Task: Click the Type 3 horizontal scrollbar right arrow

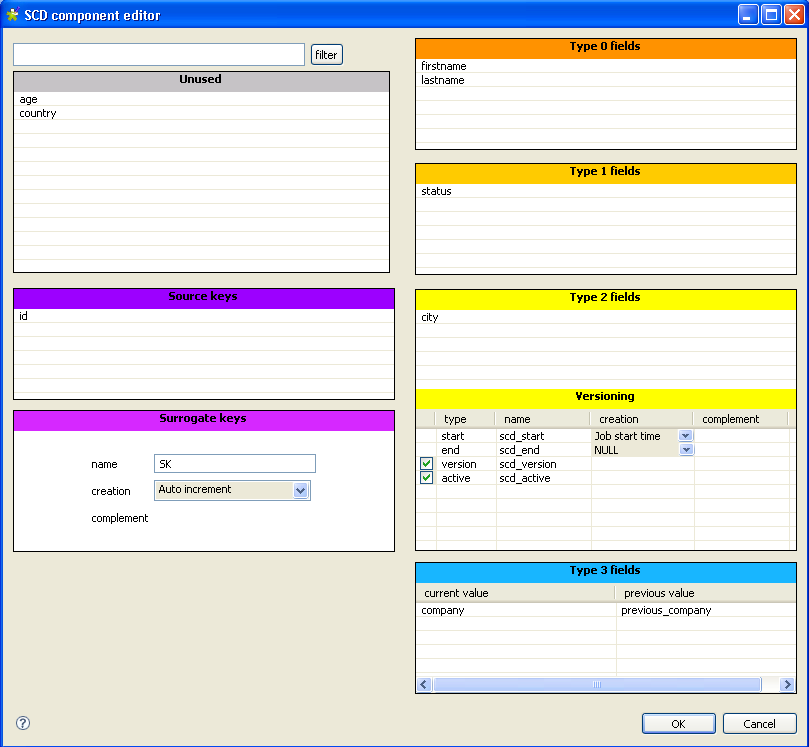Action: click(788, 685)
